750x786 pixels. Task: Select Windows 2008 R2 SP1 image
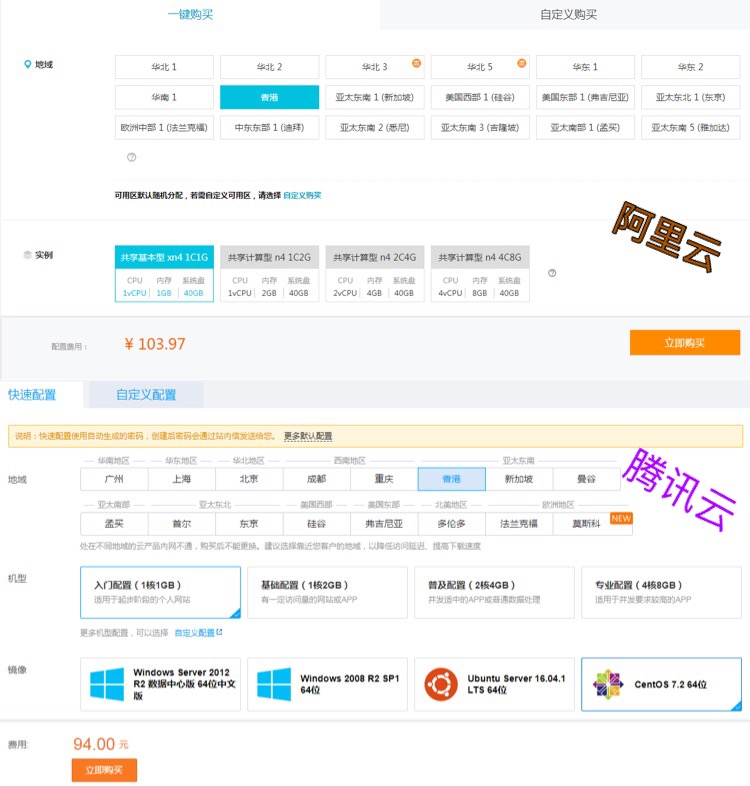[x=327, y=684]
